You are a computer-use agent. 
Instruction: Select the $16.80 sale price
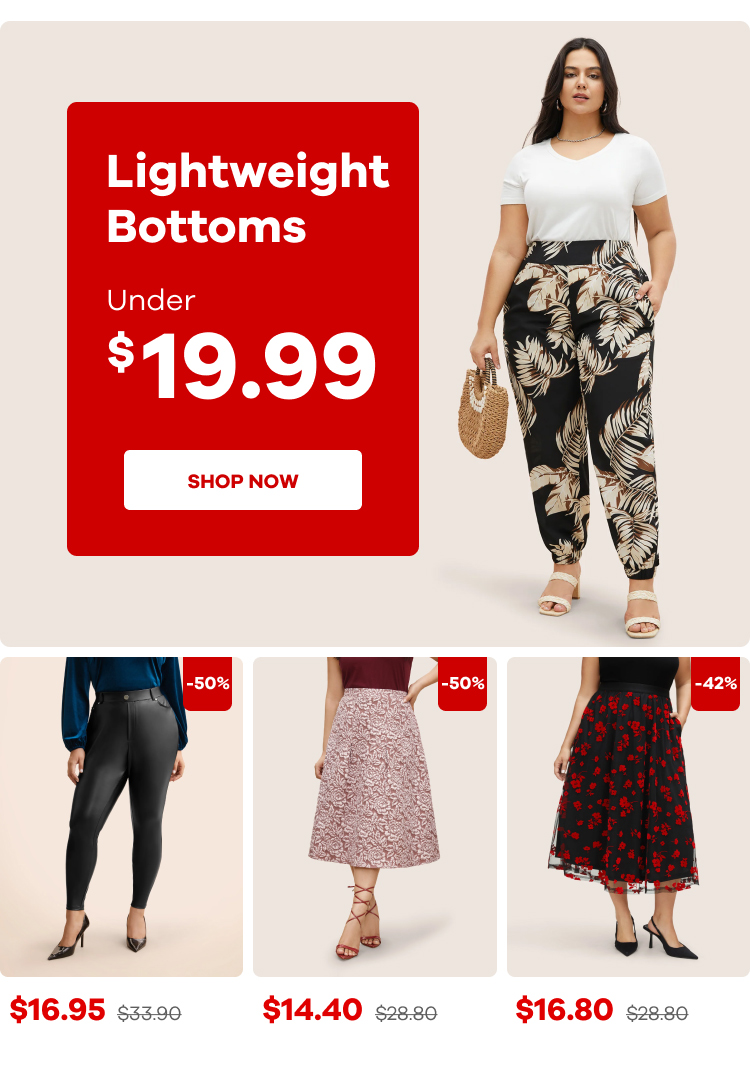click(564, 1009)
